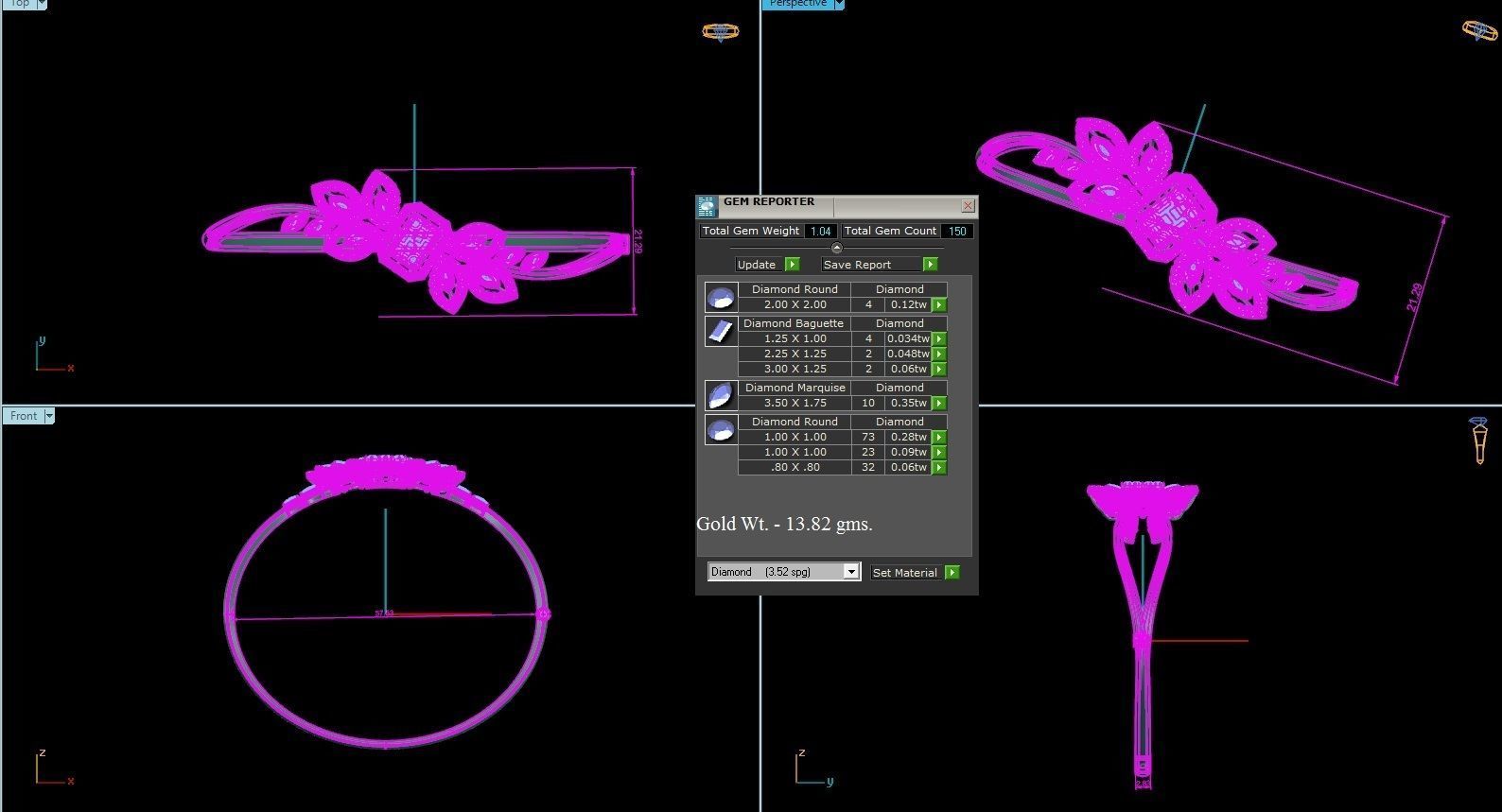Click the count cell showing 32
This screenshot has height=812, width=1502.
coord(868,467)
